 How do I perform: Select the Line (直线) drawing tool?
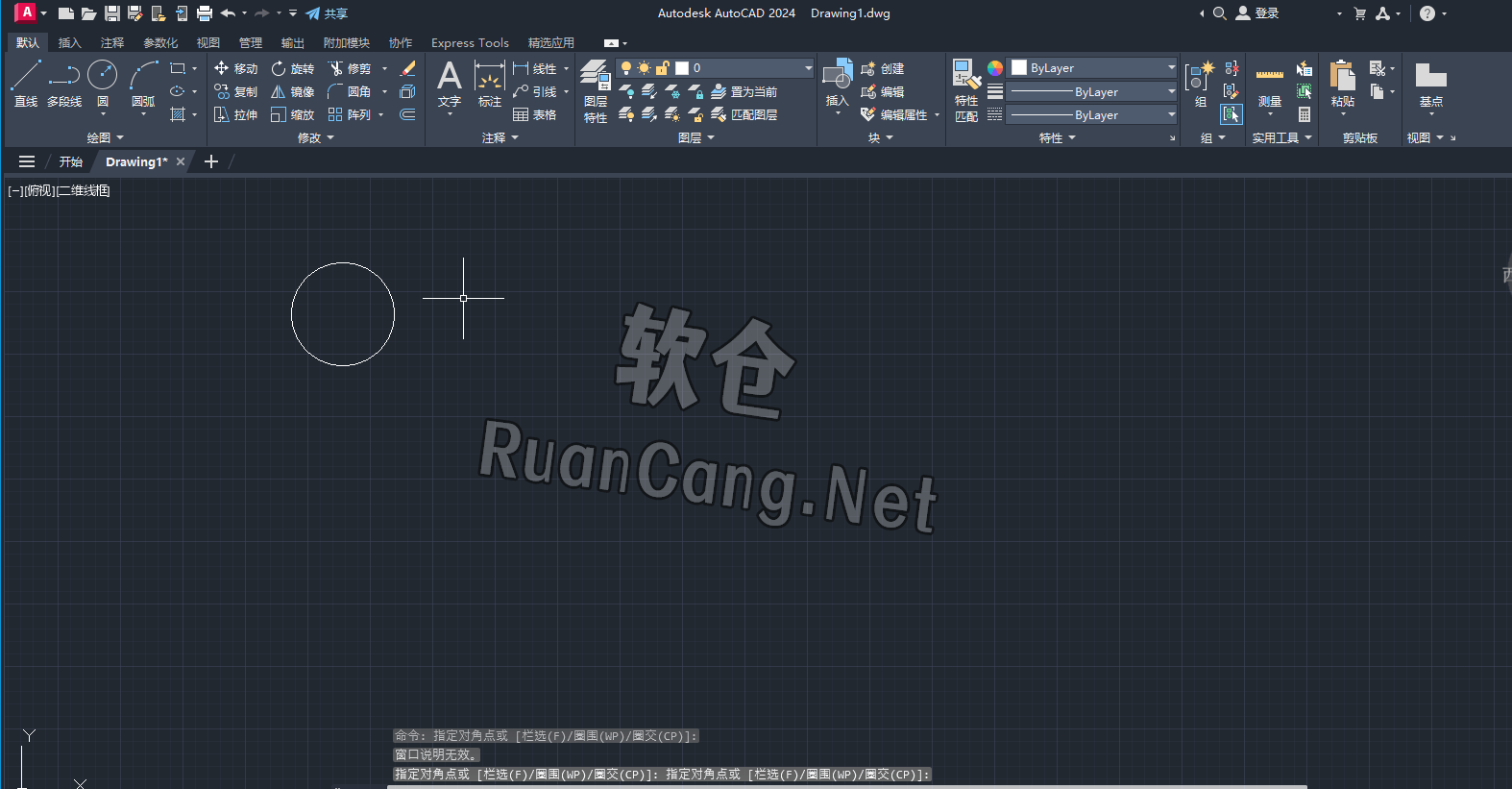tap(26, 83)
